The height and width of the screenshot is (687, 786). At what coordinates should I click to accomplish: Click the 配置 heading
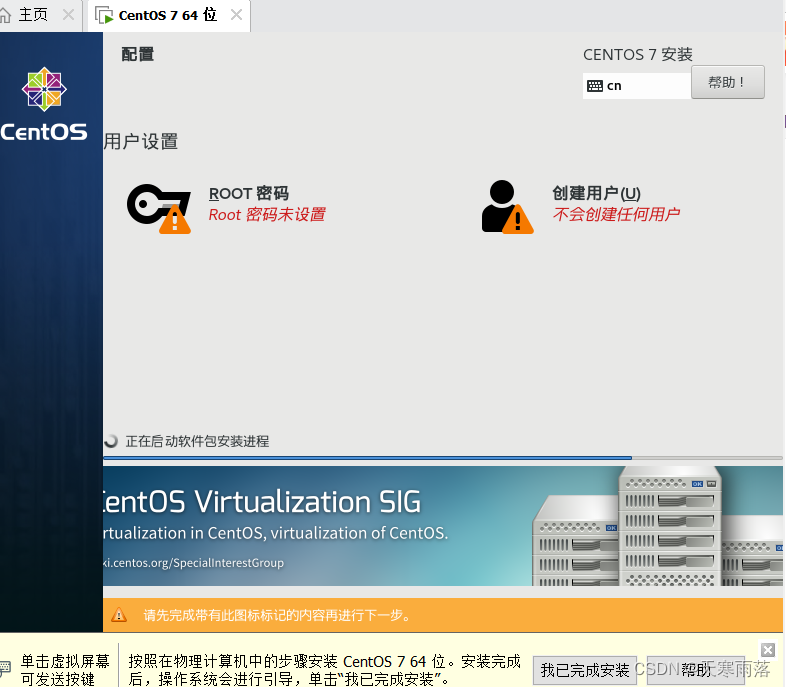[x=137, y=54]
